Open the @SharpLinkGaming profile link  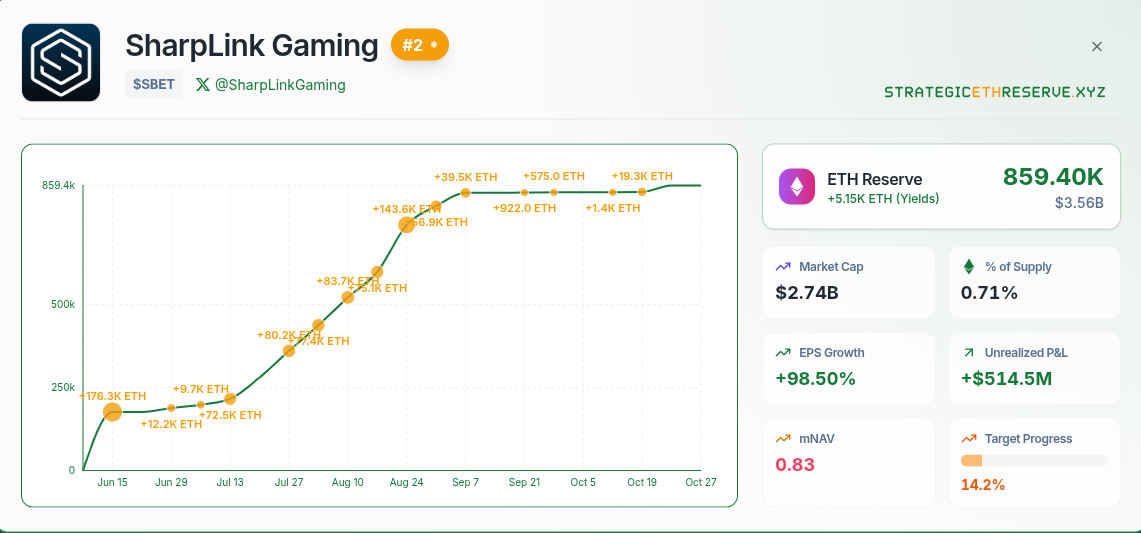pyautogui.click(x=280, y=85)
